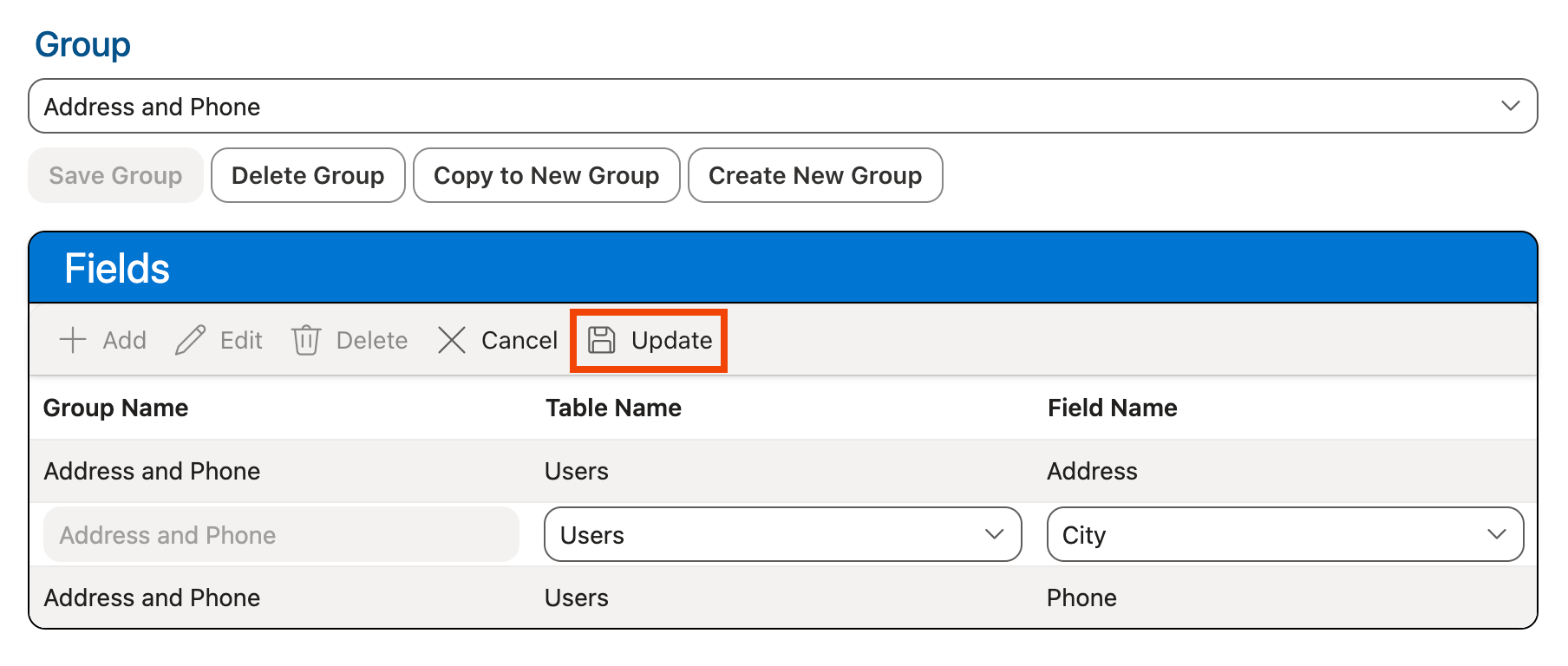Screen dimensions: 1568x666
Task: Click the floppy disk Update icon
Action: click(x=602, y=340)
